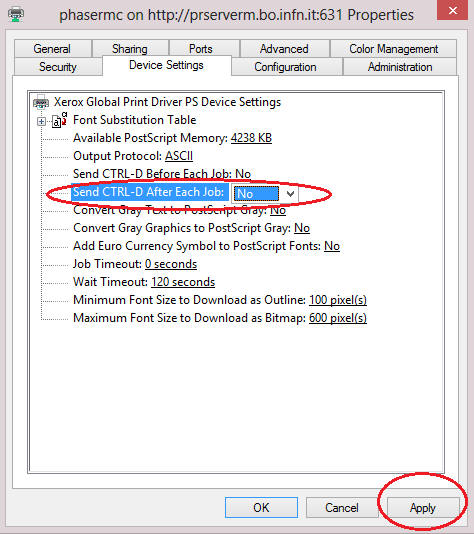Go to the Advanced tab
The width and height of the screenshot is (474, 534).
[284, 49]
